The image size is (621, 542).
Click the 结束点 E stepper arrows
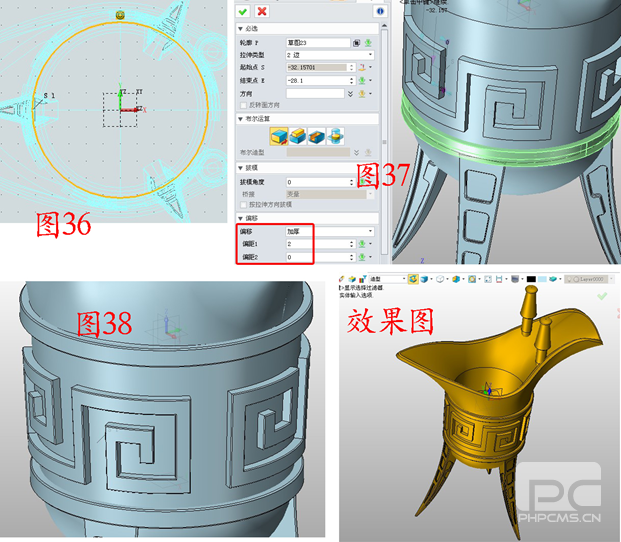(x=349, y=80)
